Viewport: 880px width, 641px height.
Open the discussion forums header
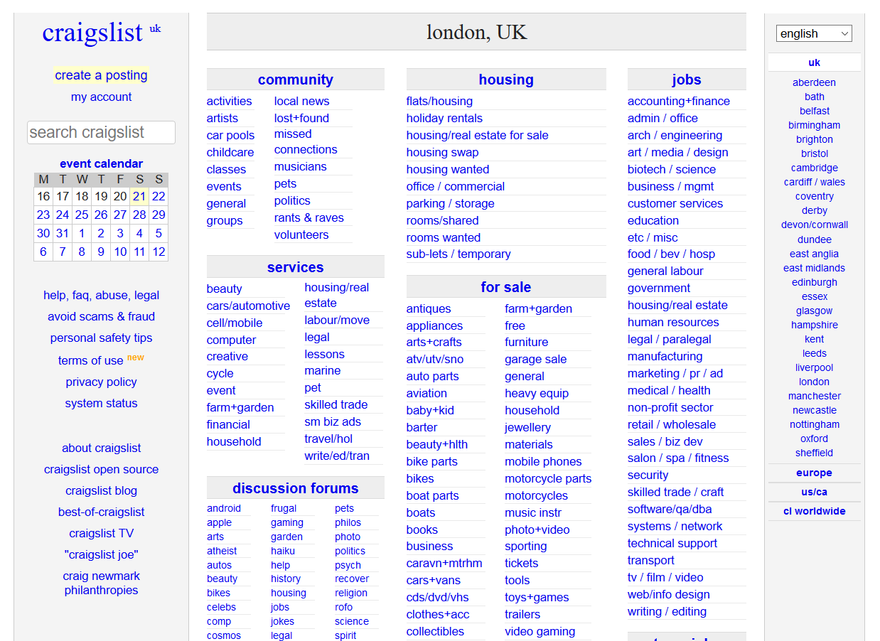pos(295,488)
